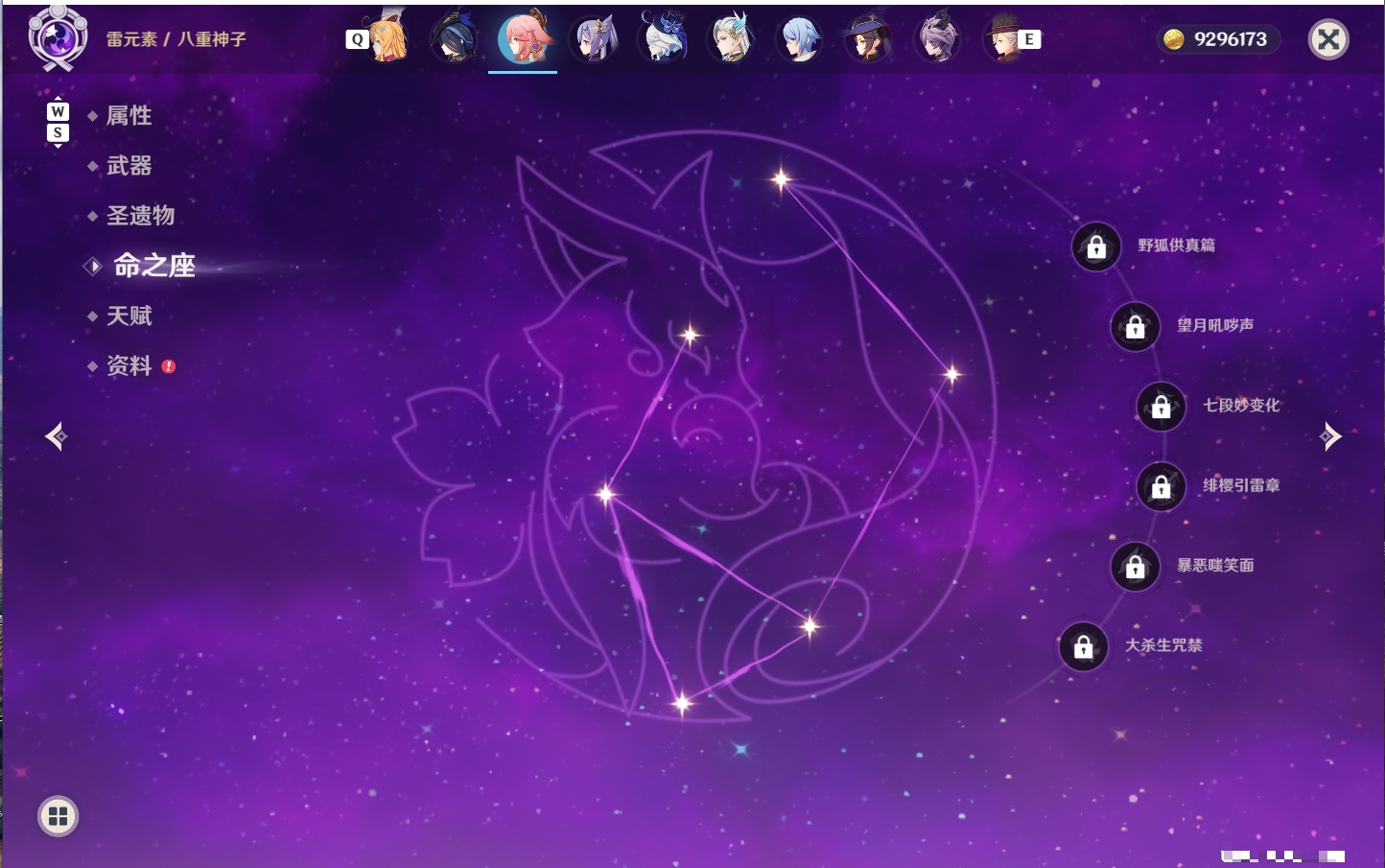Click the 暴恶嗤笑面 constellation name

[x=1215, y=565]
